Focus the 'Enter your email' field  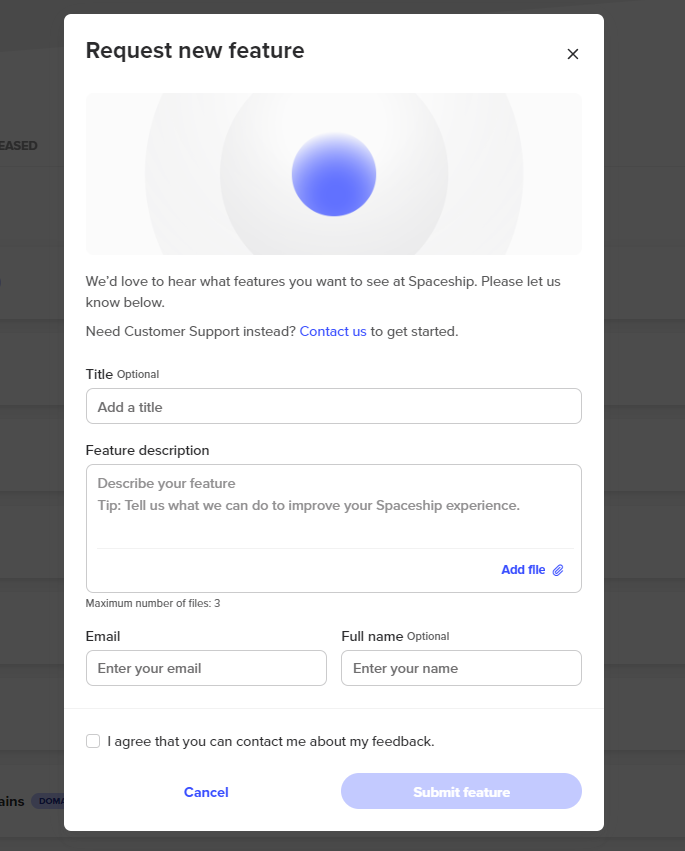coord(206,668)
